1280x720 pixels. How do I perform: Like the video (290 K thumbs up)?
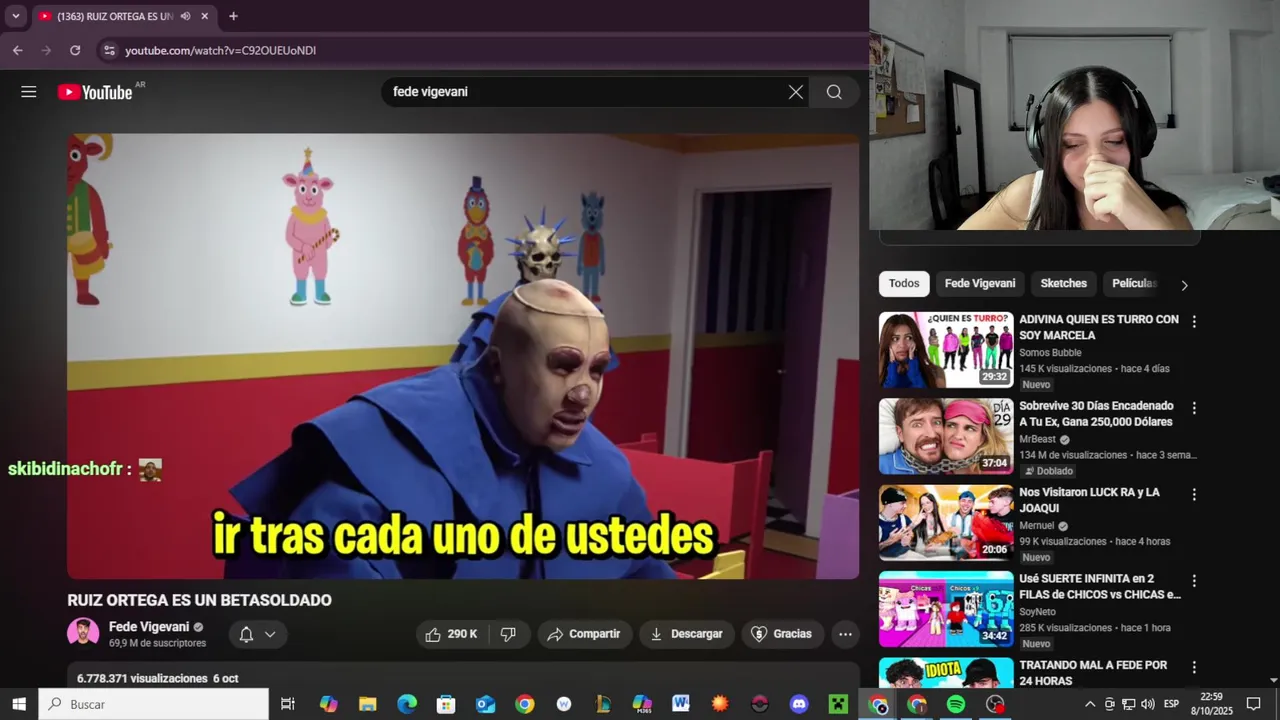click(x=451, y=634)
